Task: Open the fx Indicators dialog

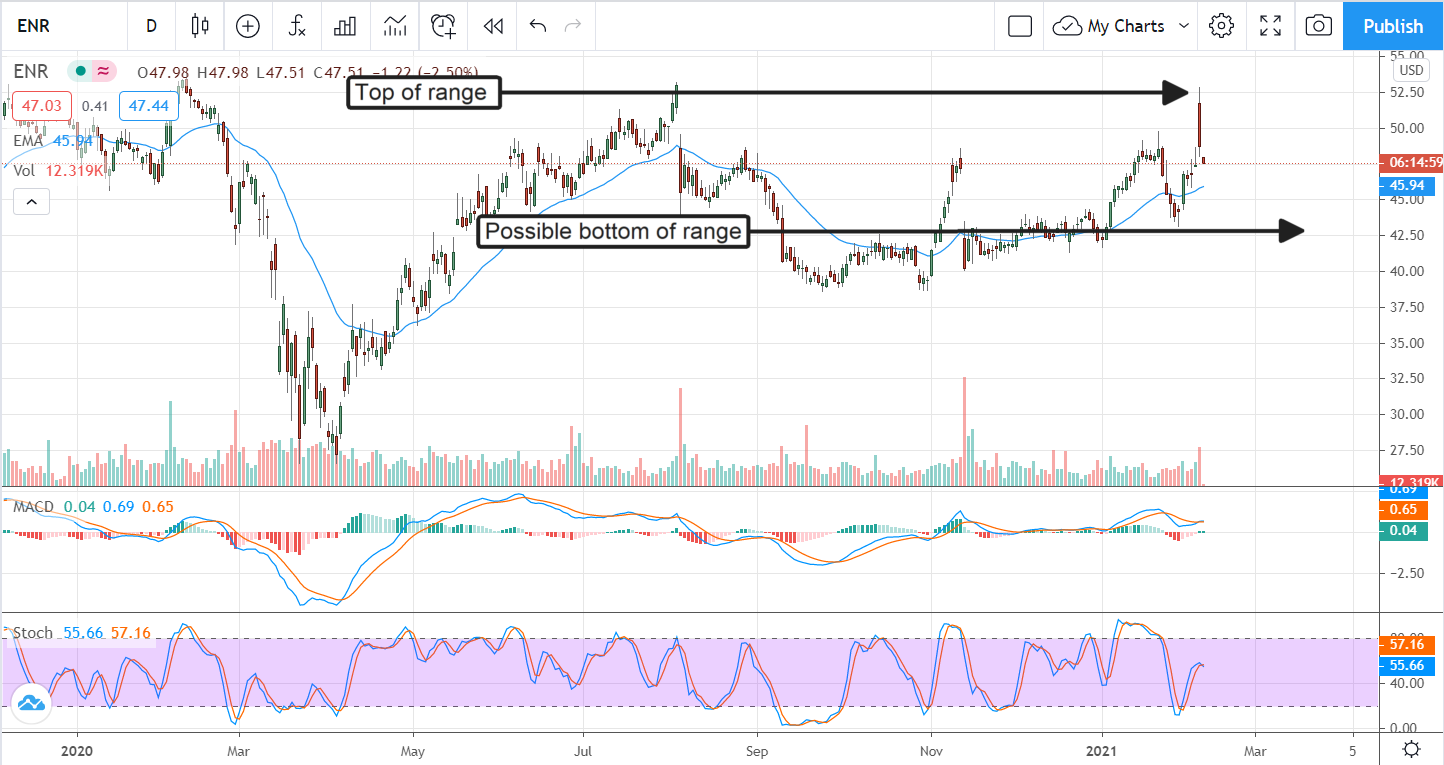Action: point(297,26)
